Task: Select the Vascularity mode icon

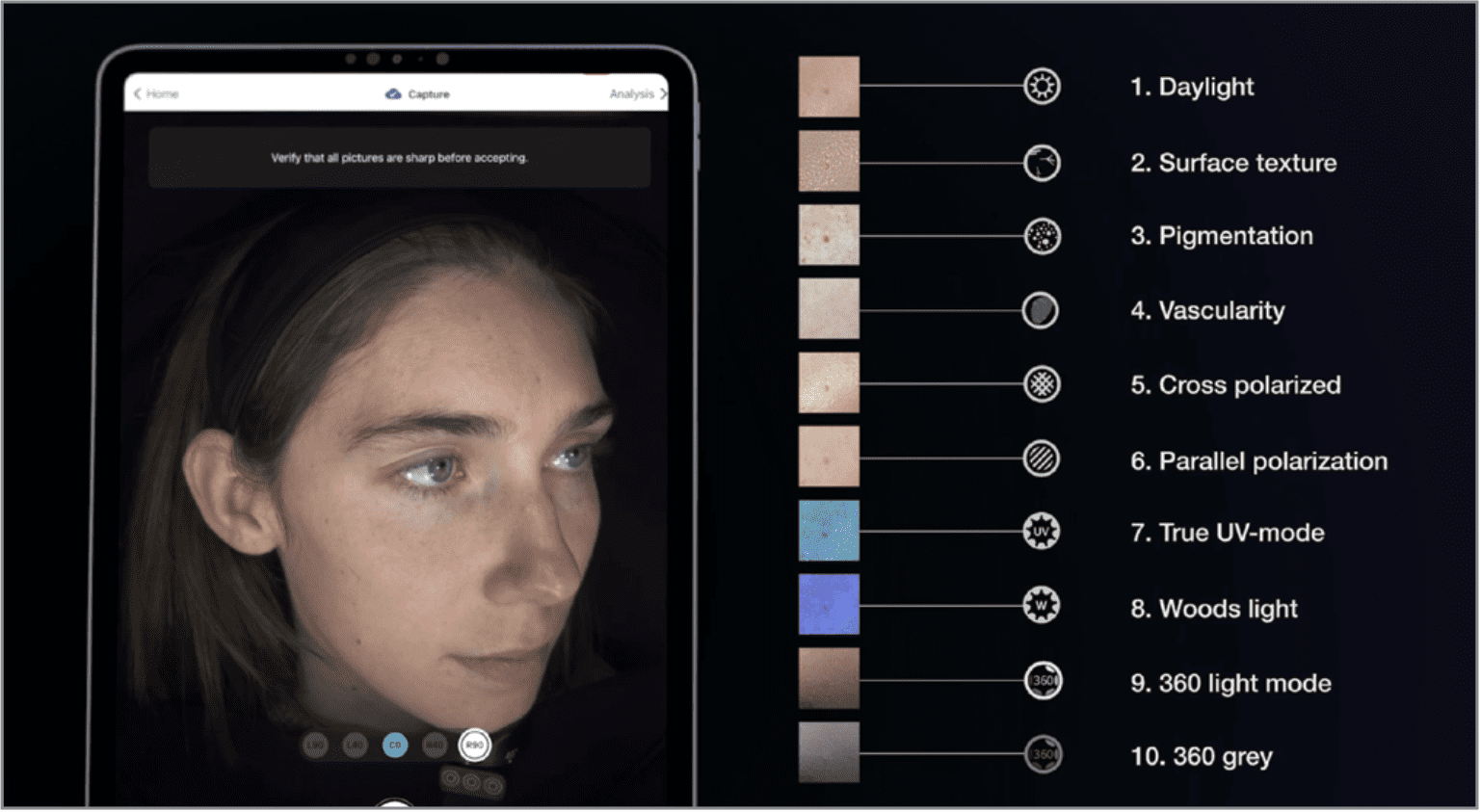Action: [1041, 310]
